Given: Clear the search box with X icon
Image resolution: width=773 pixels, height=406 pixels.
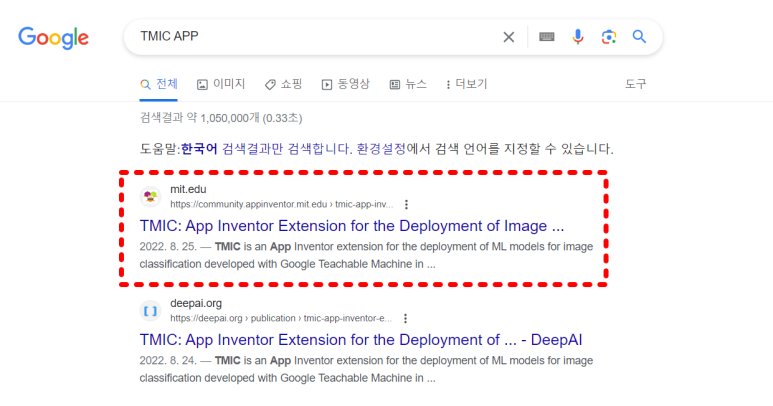Looking at the screenshot, I should 509,37.
